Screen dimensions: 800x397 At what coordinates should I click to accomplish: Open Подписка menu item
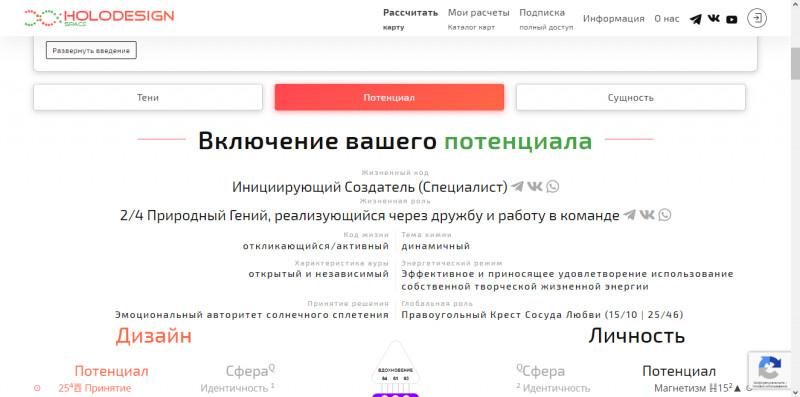[546, 19]
